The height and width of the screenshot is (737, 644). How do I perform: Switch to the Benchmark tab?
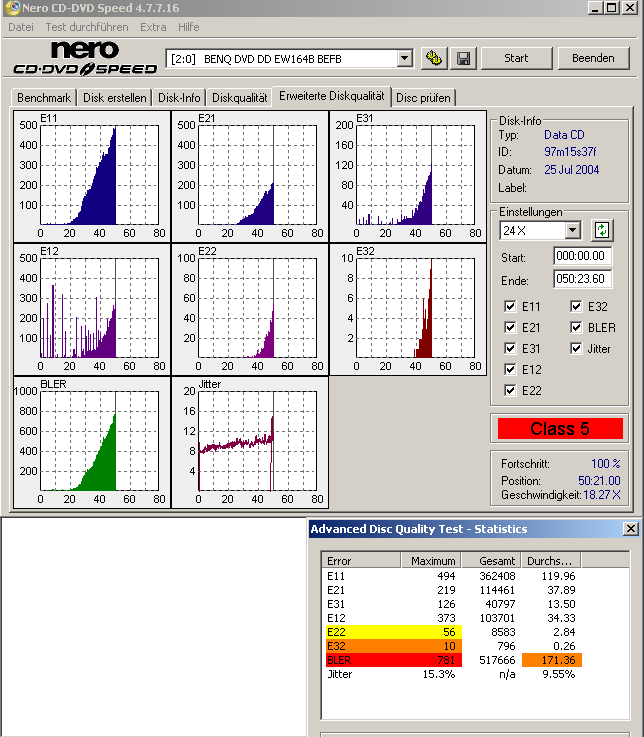[44, 98]
